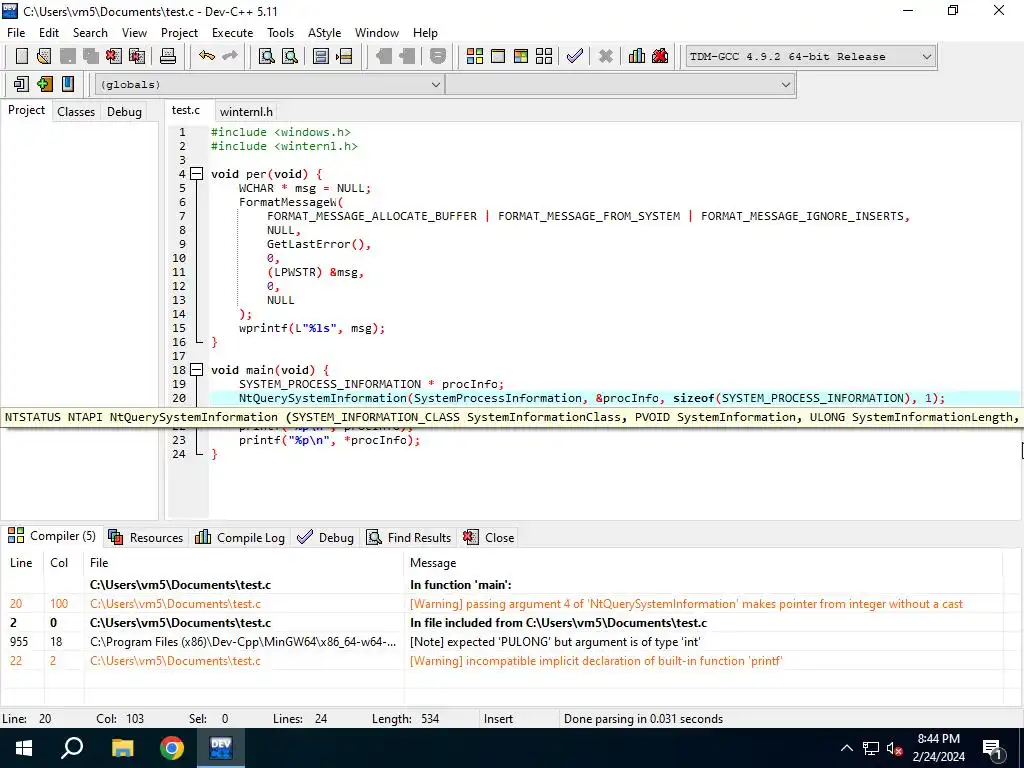1024x768 pixels.
Task: Click the Close All files toolbar icon
Action: 137,56
